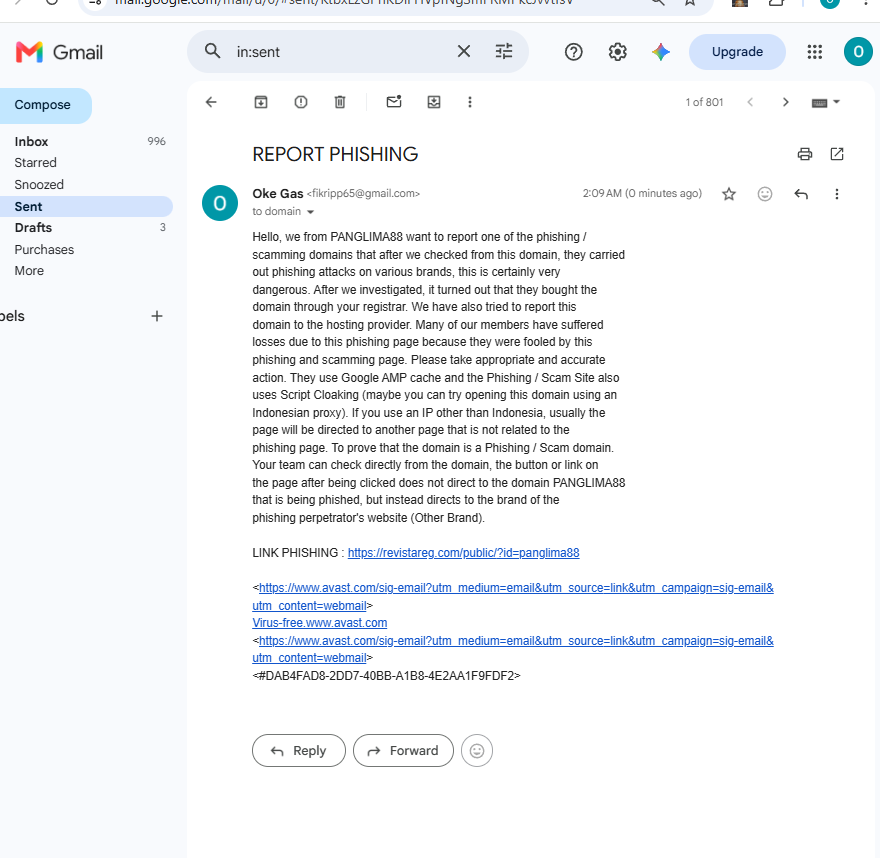Open the Support help icon

574,52
